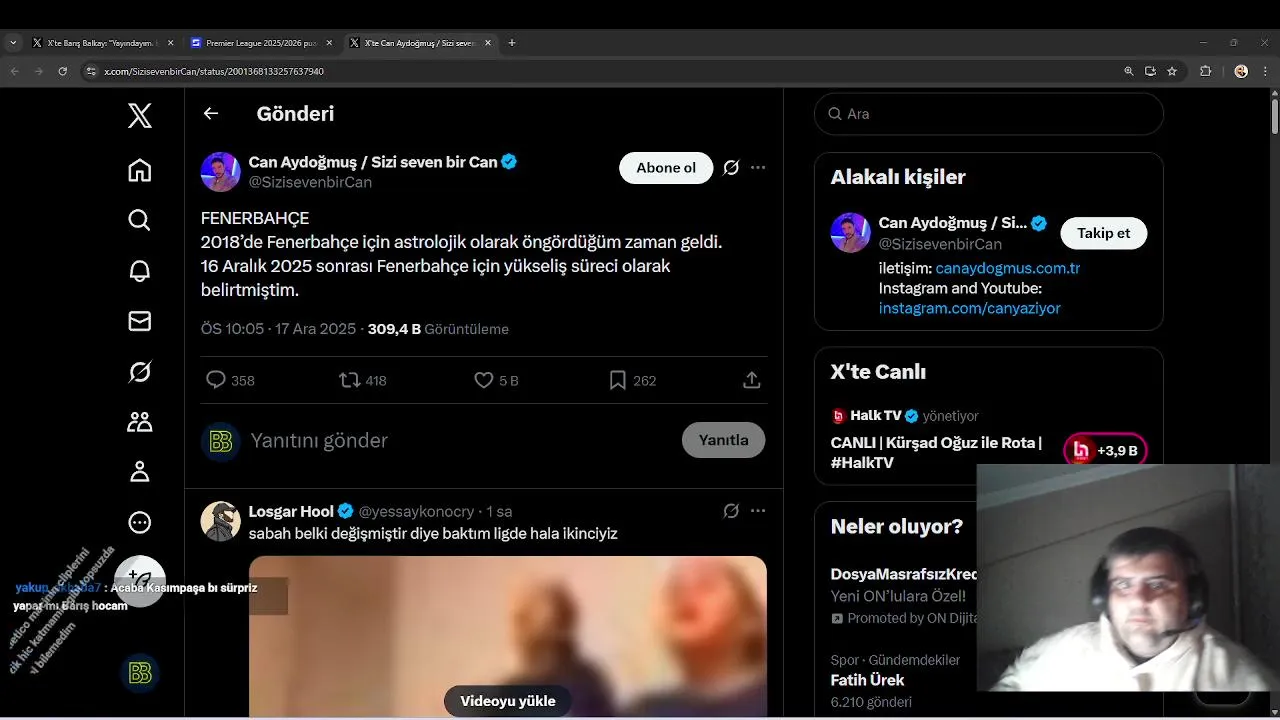Screen dimensions: 1280x720
Task: Open canaydogmus.com.tr link
Action: pyautogui.click(x=1008, y=268)
